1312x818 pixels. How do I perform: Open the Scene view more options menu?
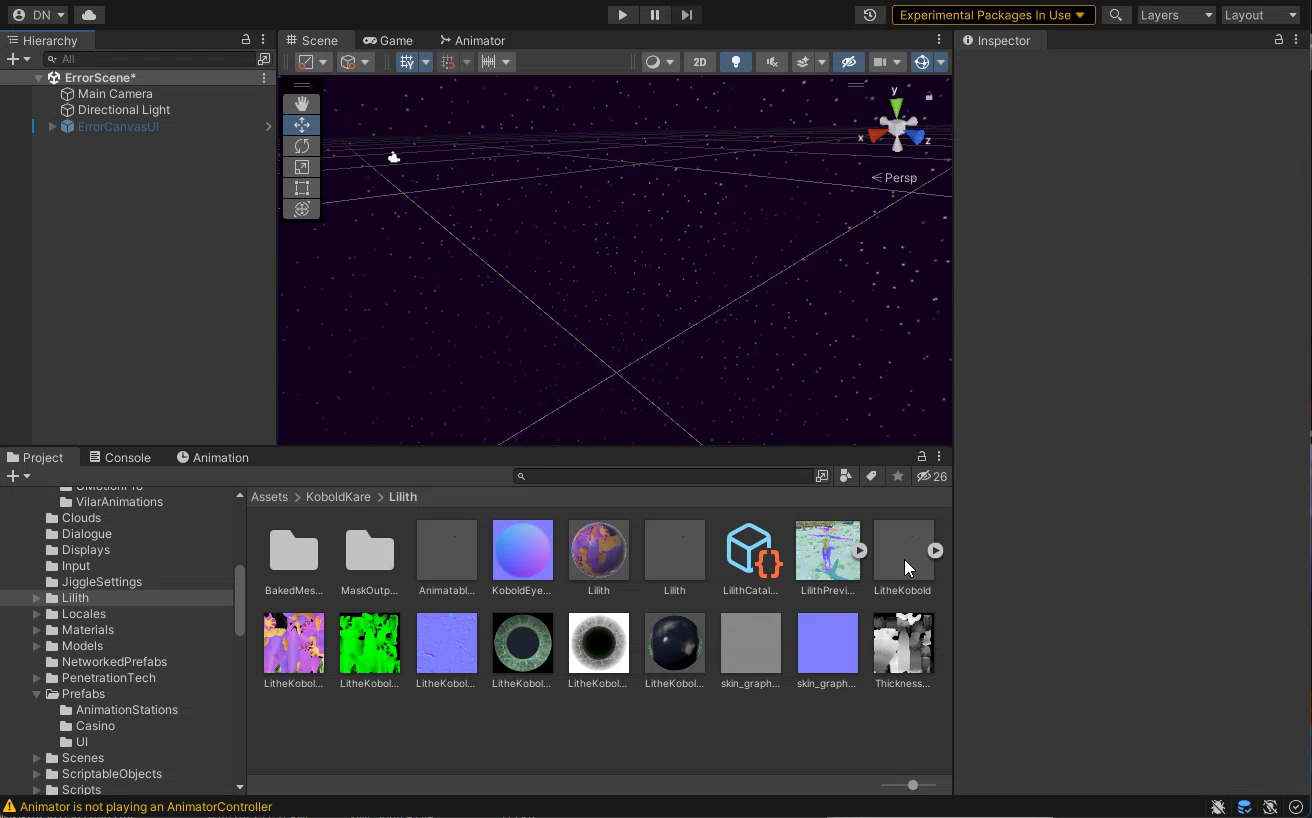tap(939, 40)
